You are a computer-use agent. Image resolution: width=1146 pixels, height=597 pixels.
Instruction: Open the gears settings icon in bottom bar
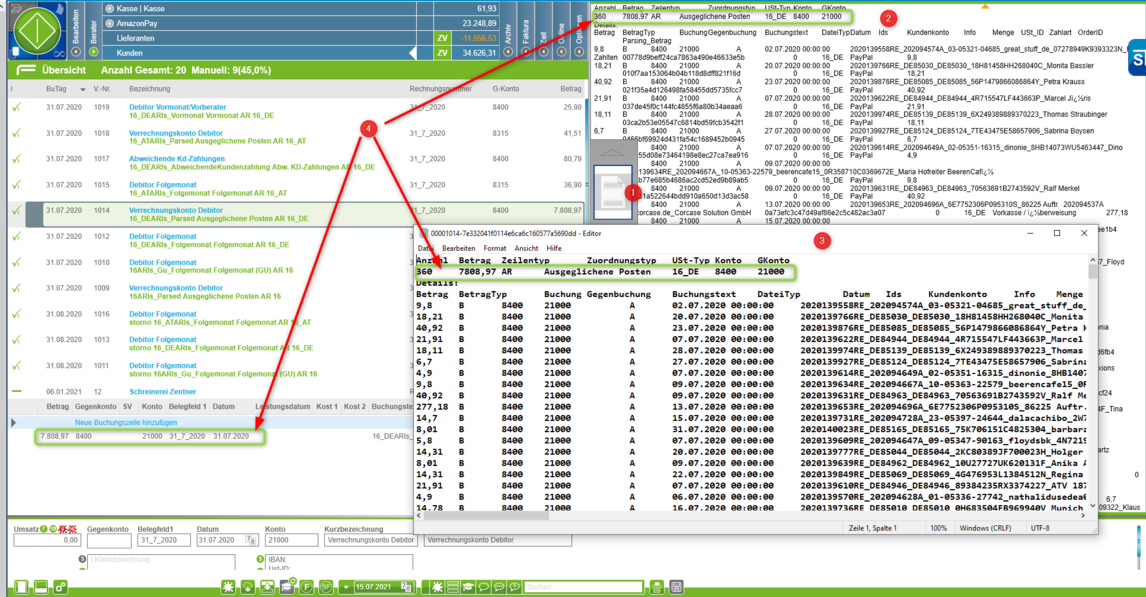60,587
